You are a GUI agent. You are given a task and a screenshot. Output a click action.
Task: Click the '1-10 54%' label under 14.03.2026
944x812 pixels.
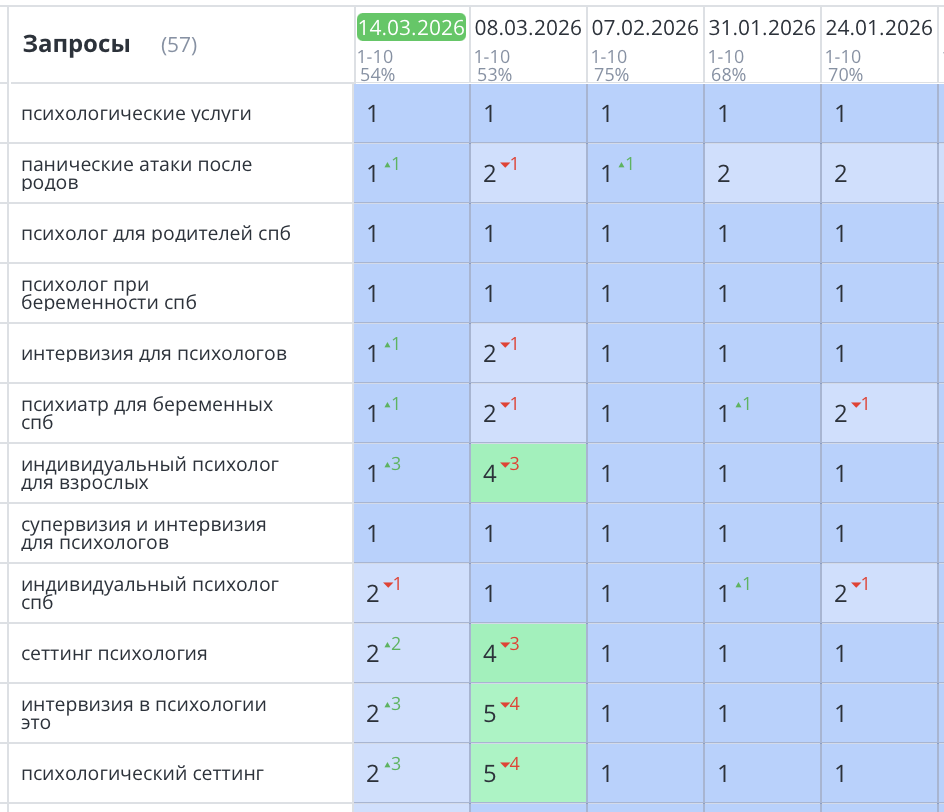pos(370,65)
